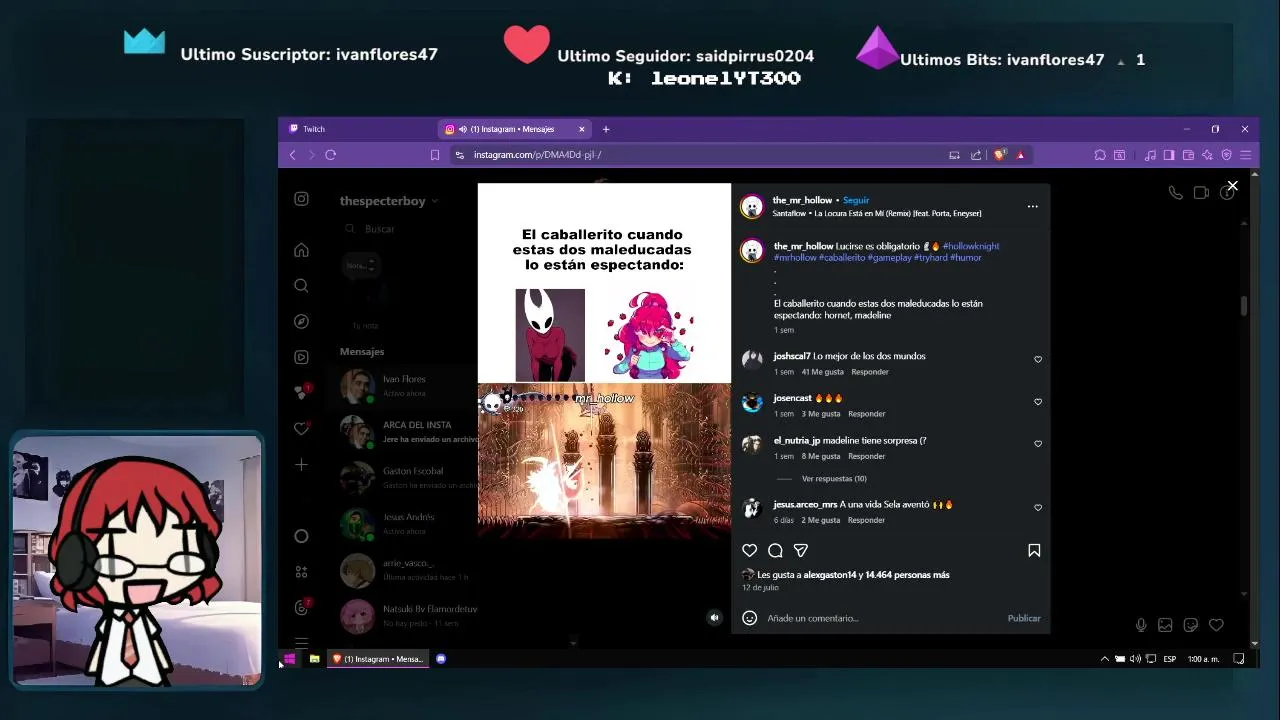Open Brave music playlist icon
Viewport: 1280px width, 720px height.
(x=1151, y=155)
